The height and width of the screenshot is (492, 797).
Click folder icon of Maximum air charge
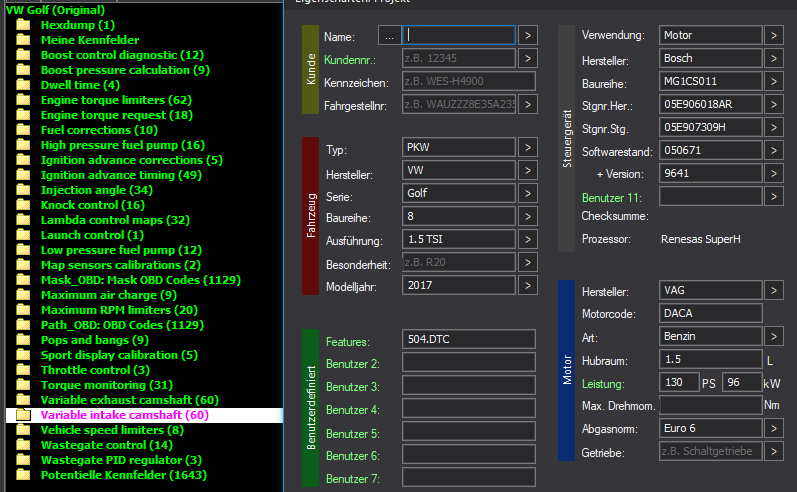click(23, 295)
